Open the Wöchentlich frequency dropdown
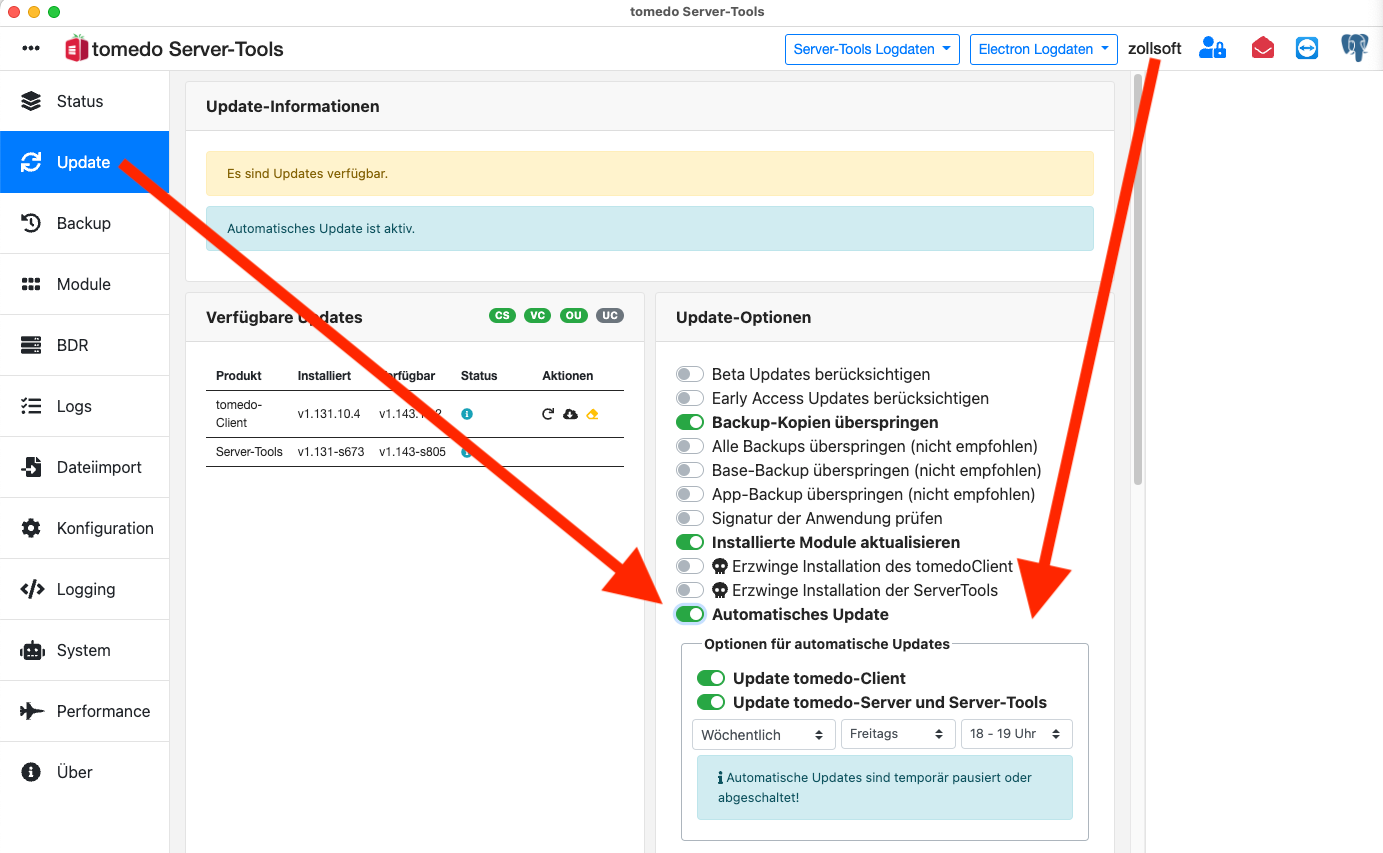Image resolution: width=1383 pixels, height=853 pixels. click(x=764, y=734)
